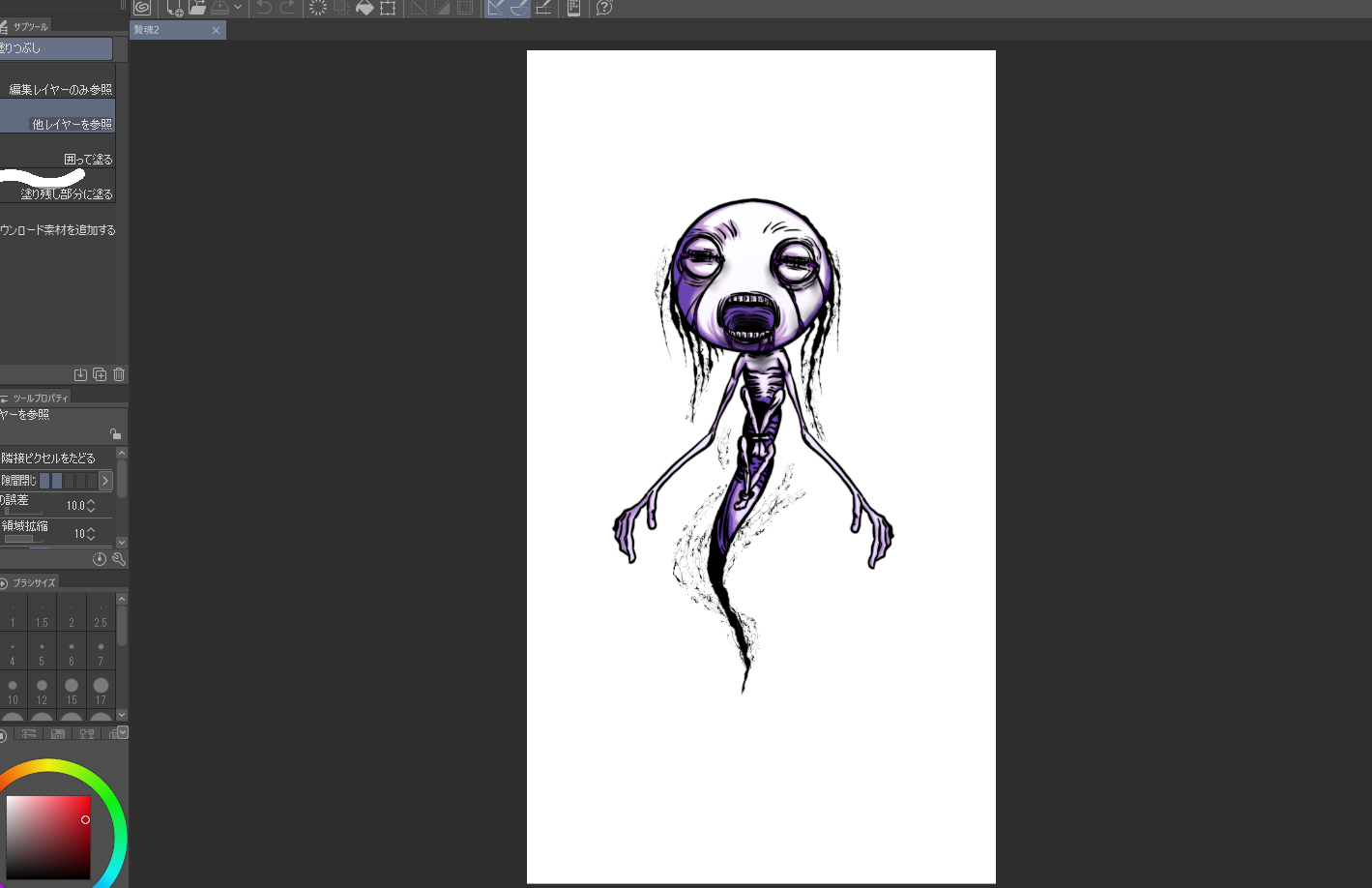
Task: Select the fill bucket toolbar icon
Action: (365, 8)
